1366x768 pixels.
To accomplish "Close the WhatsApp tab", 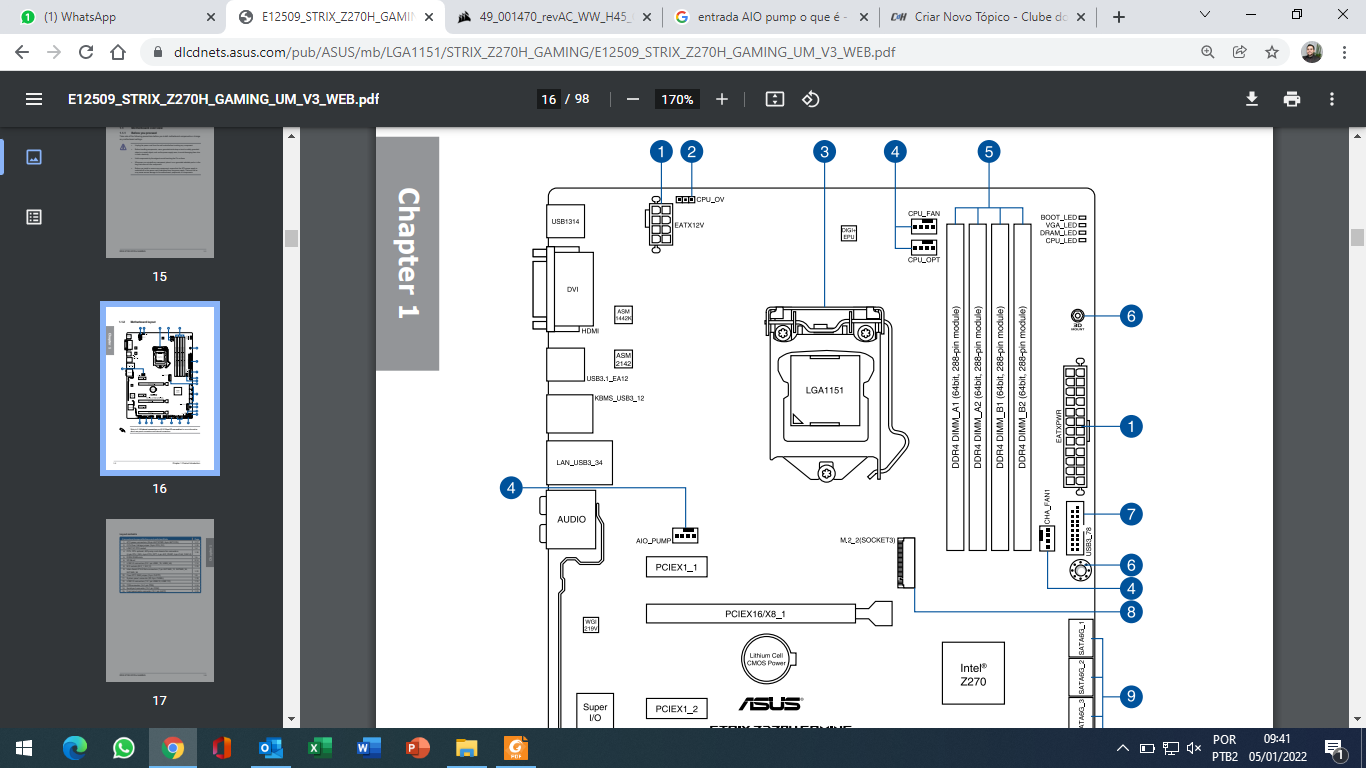I will click(x=210, y=17).
